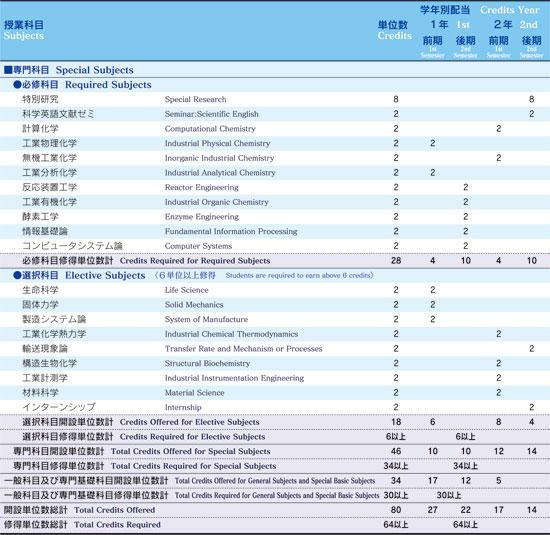Select 'Credits Required for Required Subjects' label
The width and height of the screenshot is (550, 535).
click(195, 261)
